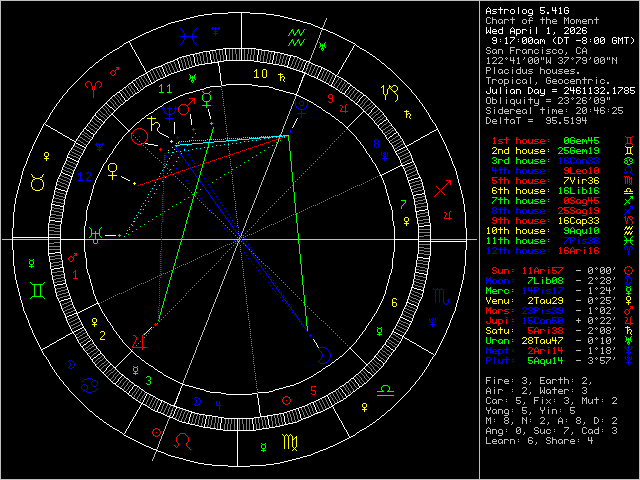640x480 pixels.
Task: Click the Mercury position value '14Pis17'
Action: tap(542, 291)
